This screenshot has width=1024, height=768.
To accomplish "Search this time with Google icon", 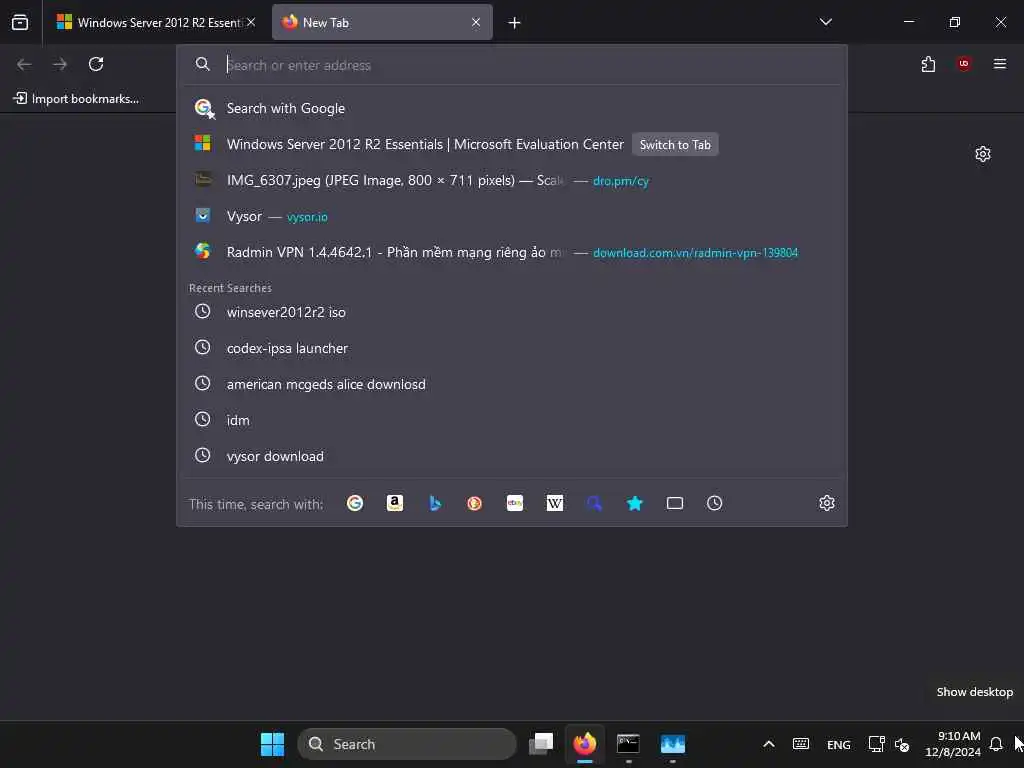I will [x=355, y=503].
